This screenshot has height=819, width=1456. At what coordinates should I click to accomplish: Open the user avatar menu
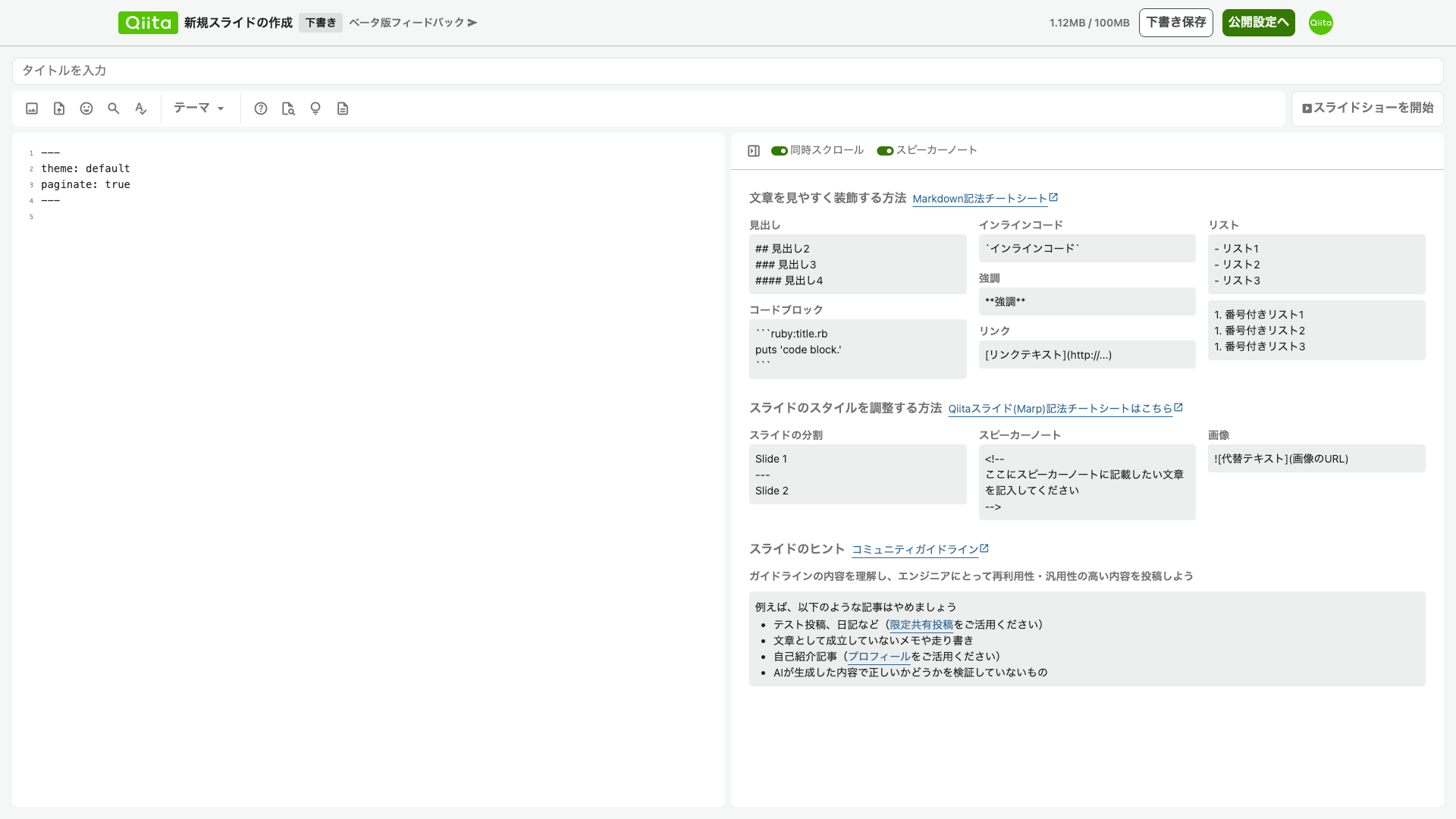pyautogui.click(x=1321, y=23)
